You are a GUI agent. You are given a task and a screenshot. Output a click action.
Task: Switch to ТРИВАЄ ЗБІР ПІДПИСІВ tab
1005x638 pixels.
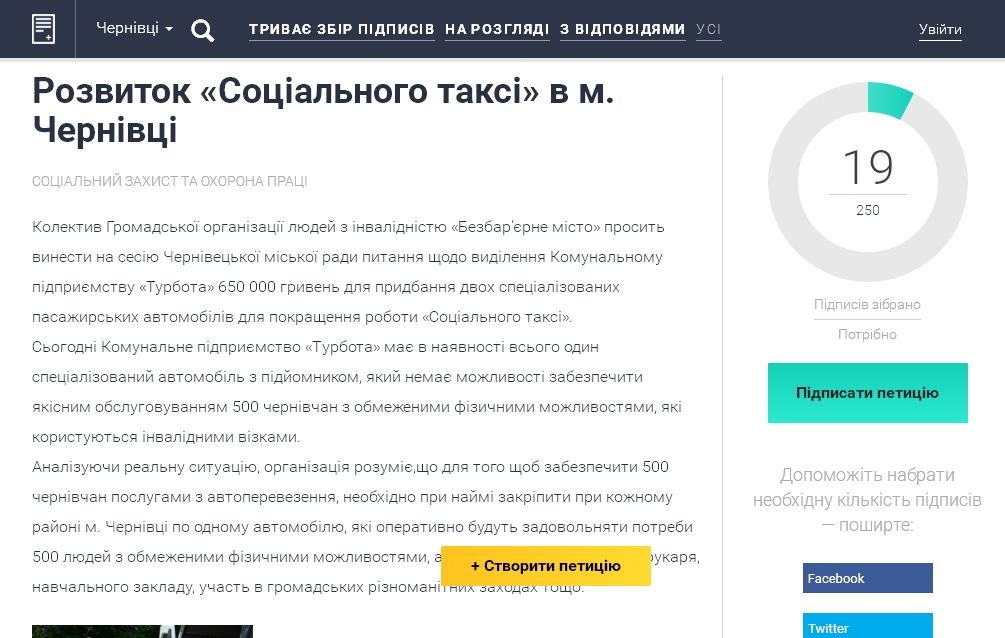341,29
